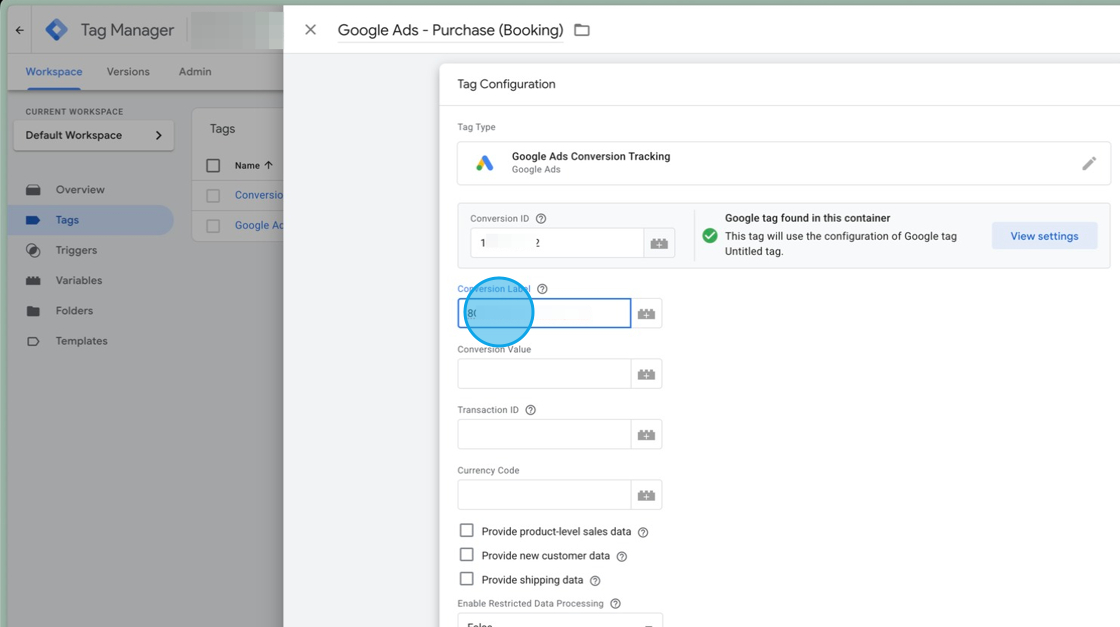Enable Provide product-level sales data checkbox
Image resolution: width=1120 pixels, height=627 pixels.
tap(467, 531)
